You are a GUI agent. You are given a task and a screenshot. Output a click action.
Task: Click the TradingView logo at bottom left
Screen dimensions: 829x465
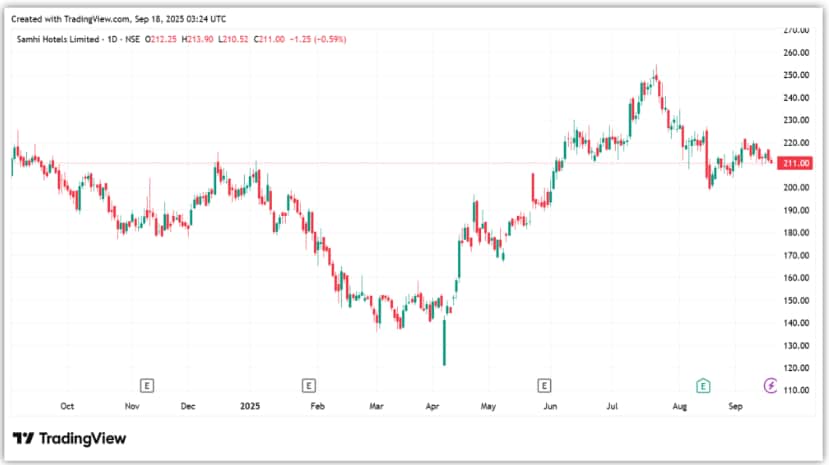(69, 438)
